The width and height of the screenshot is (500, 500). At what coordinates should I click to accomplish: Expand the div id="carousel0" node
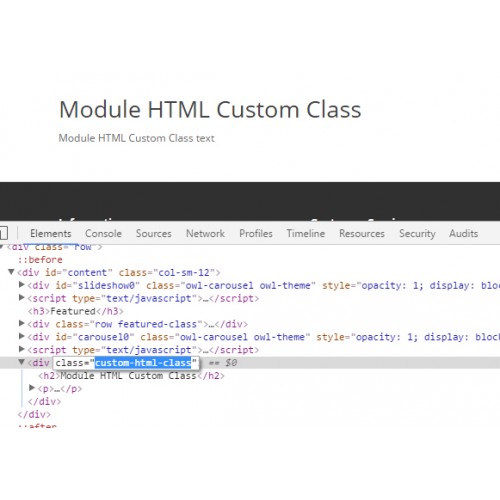[22, 336]
